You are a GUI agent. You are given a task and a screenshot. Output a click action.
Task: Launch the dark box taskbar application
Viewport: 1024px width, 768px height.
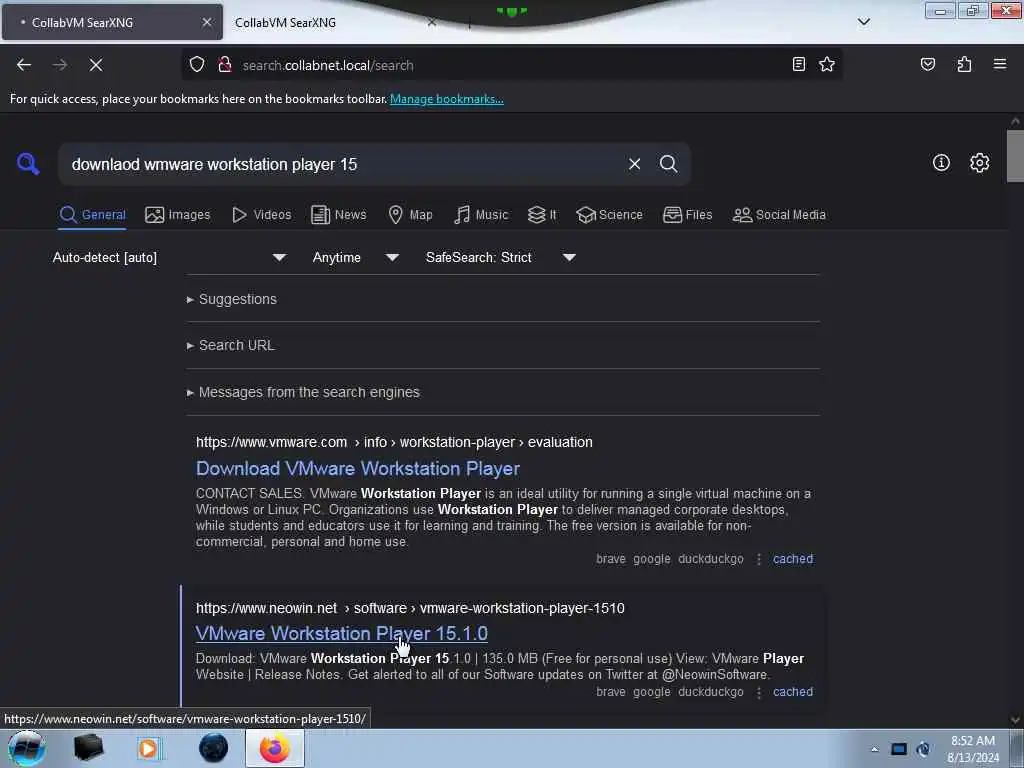pyautogui.click(x=88, y=748)
